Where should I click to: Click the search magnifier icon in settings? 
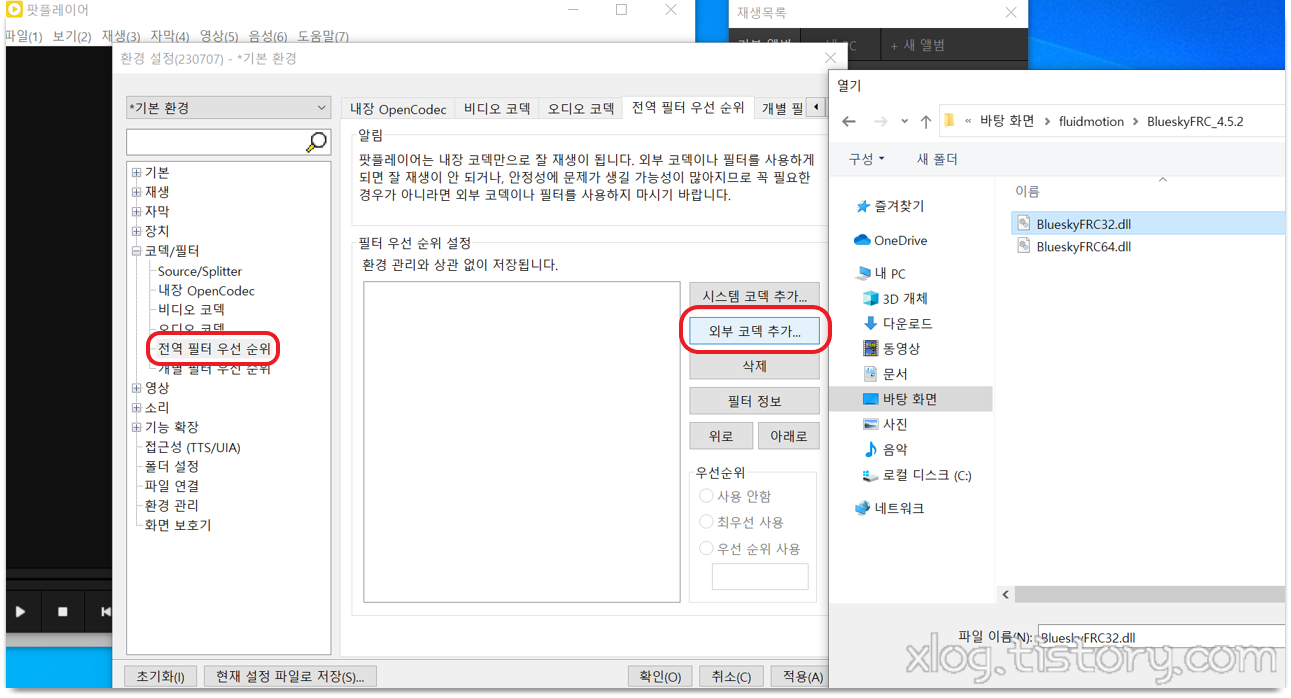(x=316, y=142)
